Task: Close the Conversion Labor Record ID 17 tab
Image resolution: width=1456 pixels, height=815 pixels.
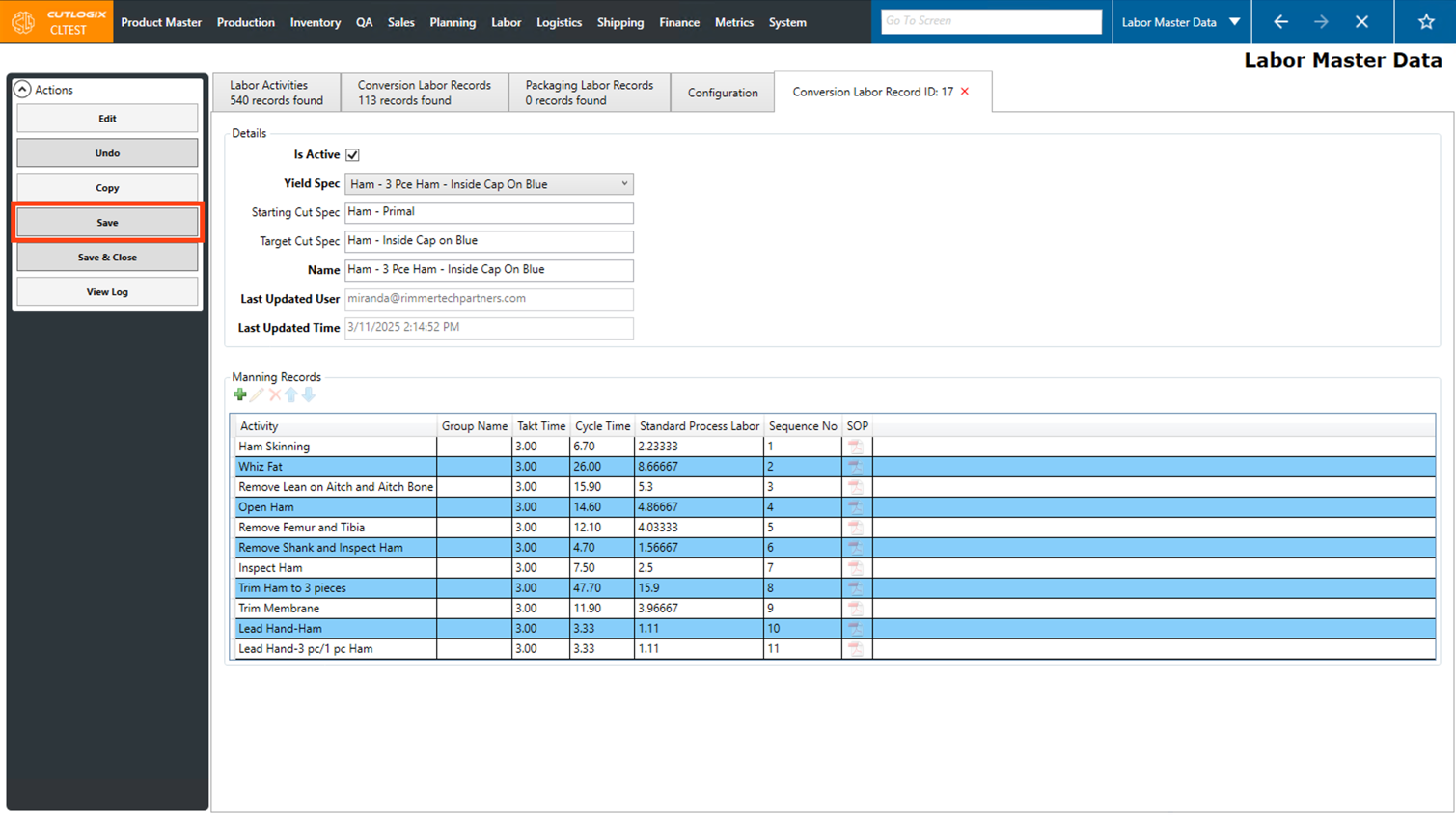Action: tap(965, 92)
